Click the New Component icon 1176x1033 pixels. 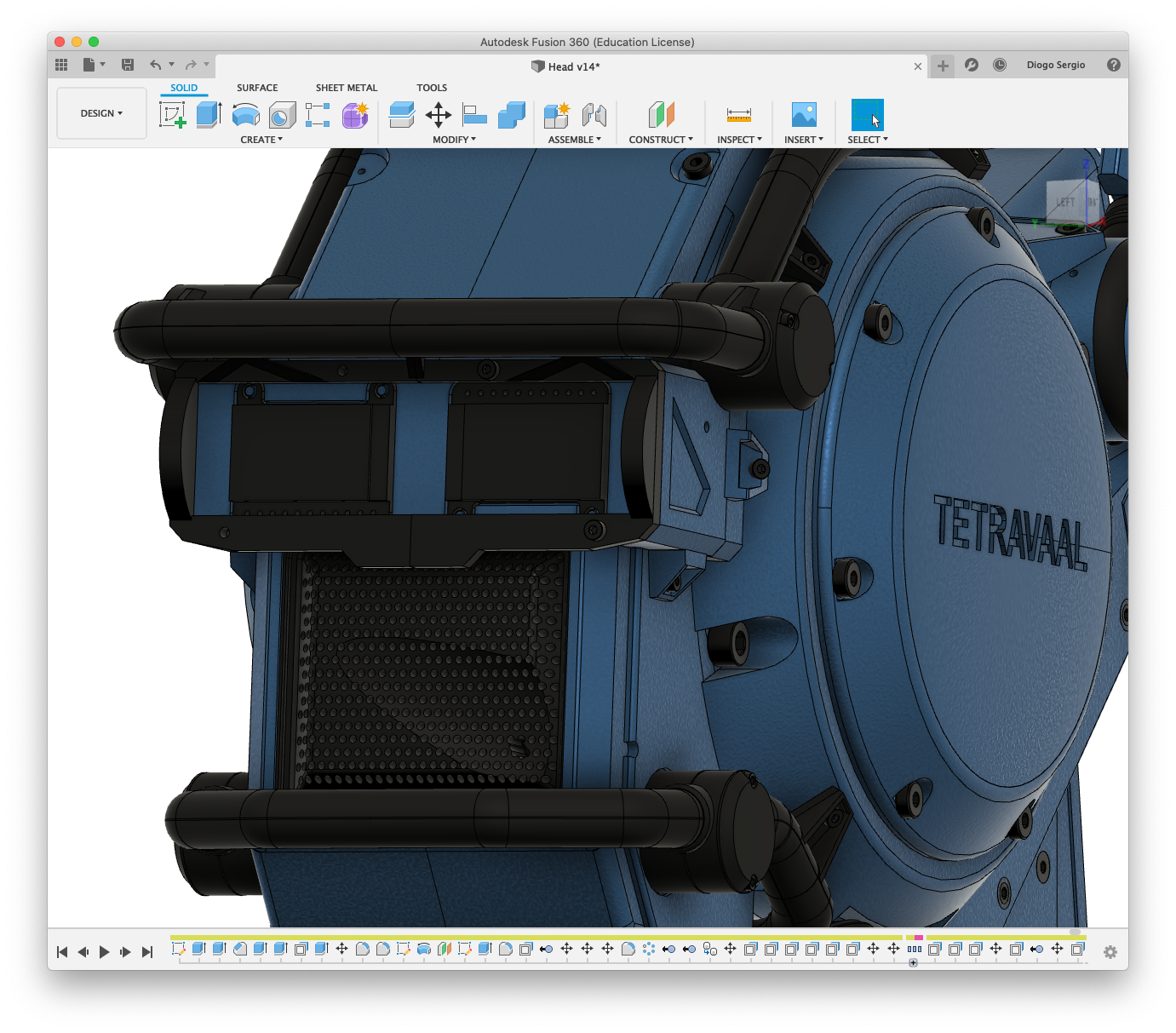[557, 114]
